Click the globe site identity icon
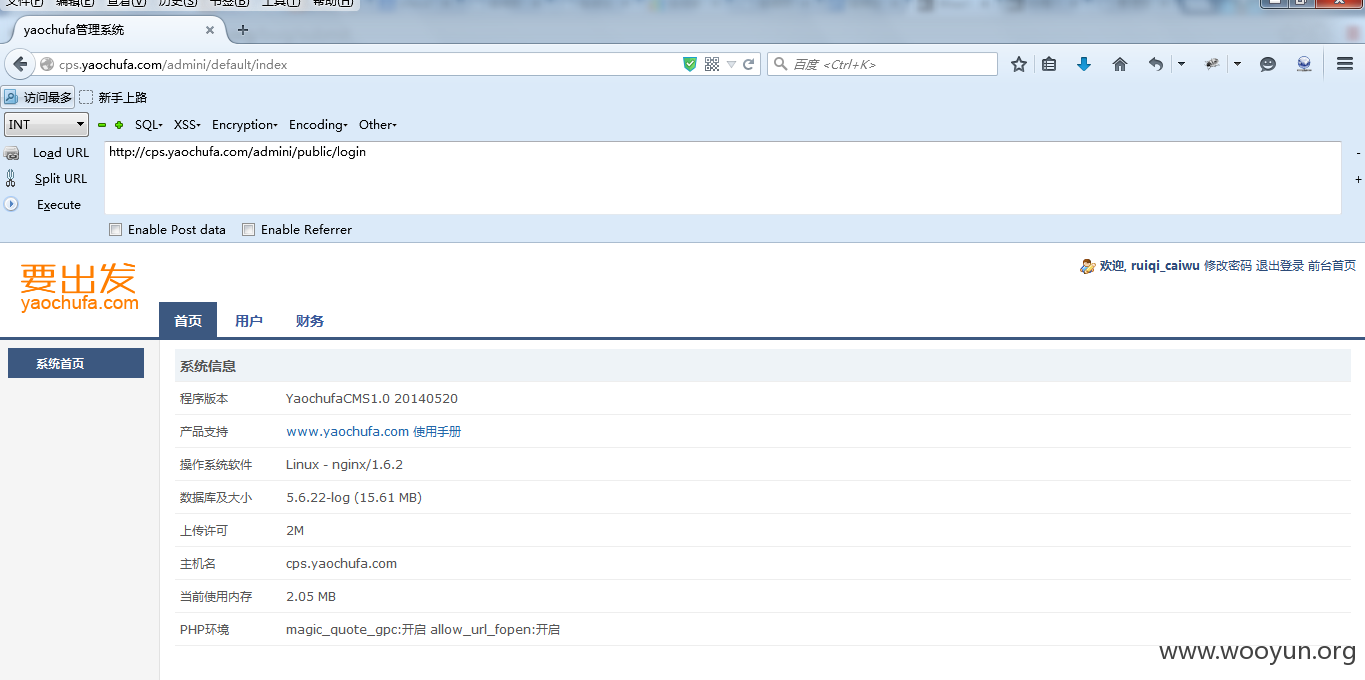1365x680 pixels. tap(47, 64)
